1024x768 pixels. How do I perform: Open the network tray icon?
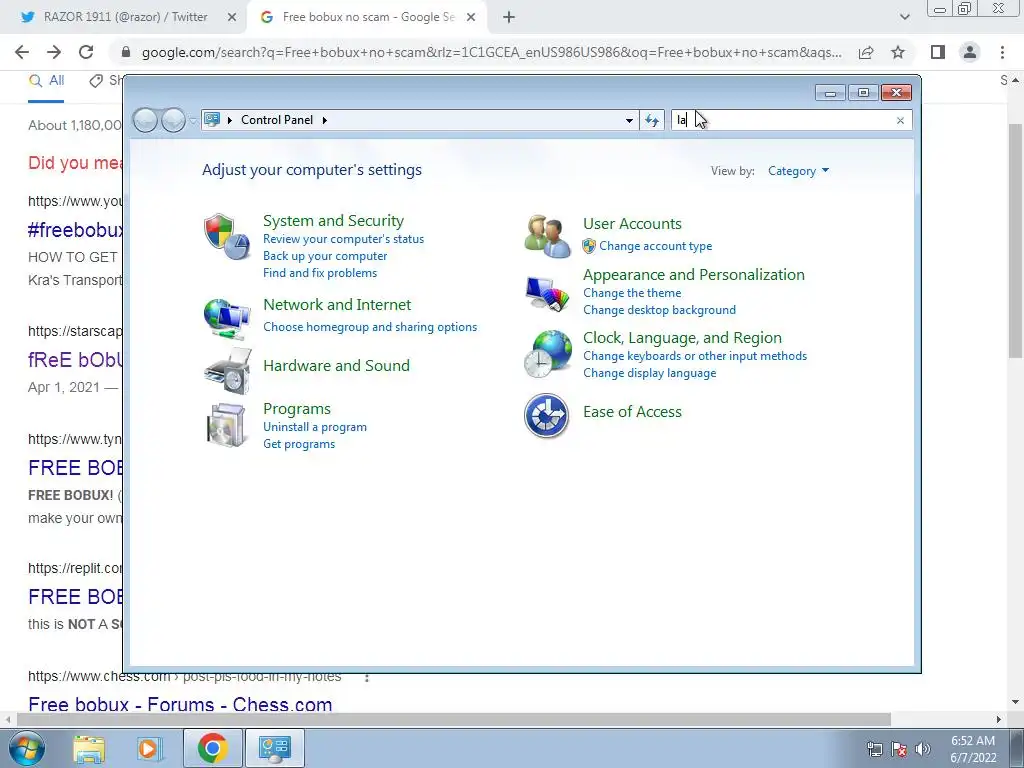[x=874, y=749]
